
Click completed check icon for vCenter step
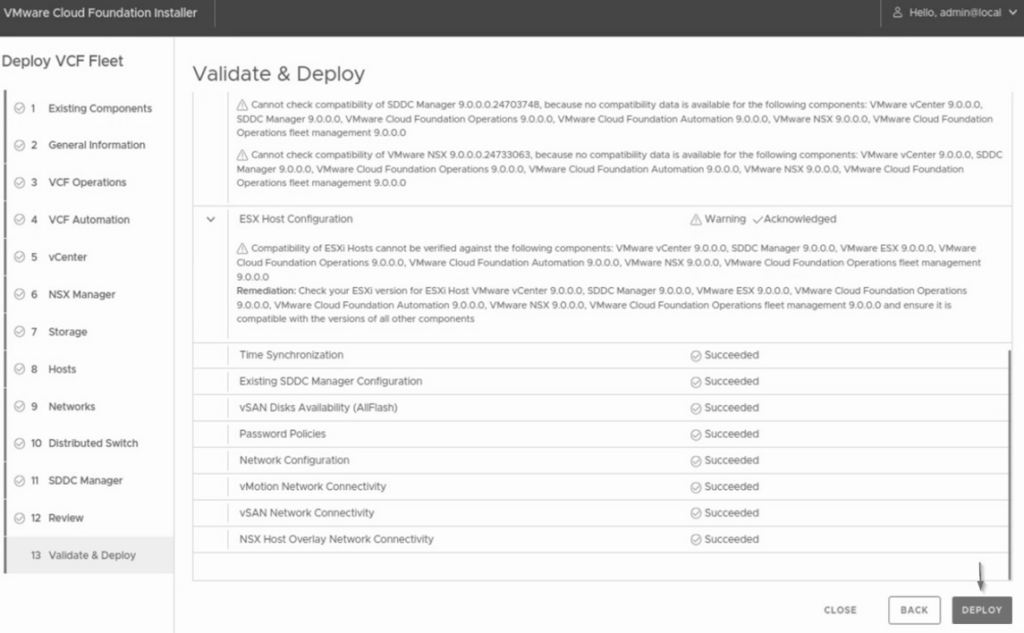(20, 257)
